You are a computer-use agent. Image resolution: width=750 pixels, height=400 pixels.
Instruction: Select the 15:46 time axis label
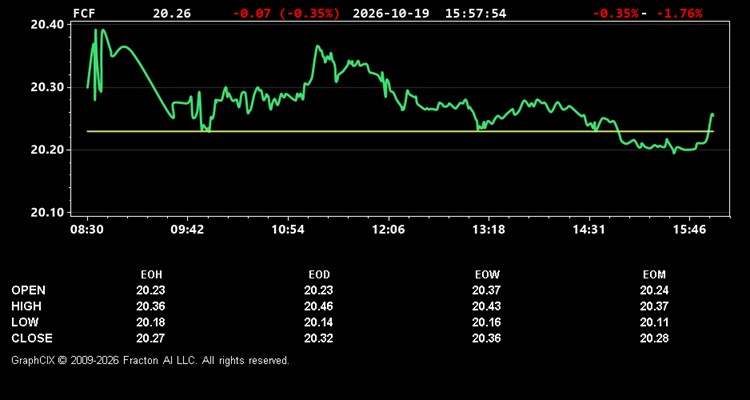click(689, 230)
